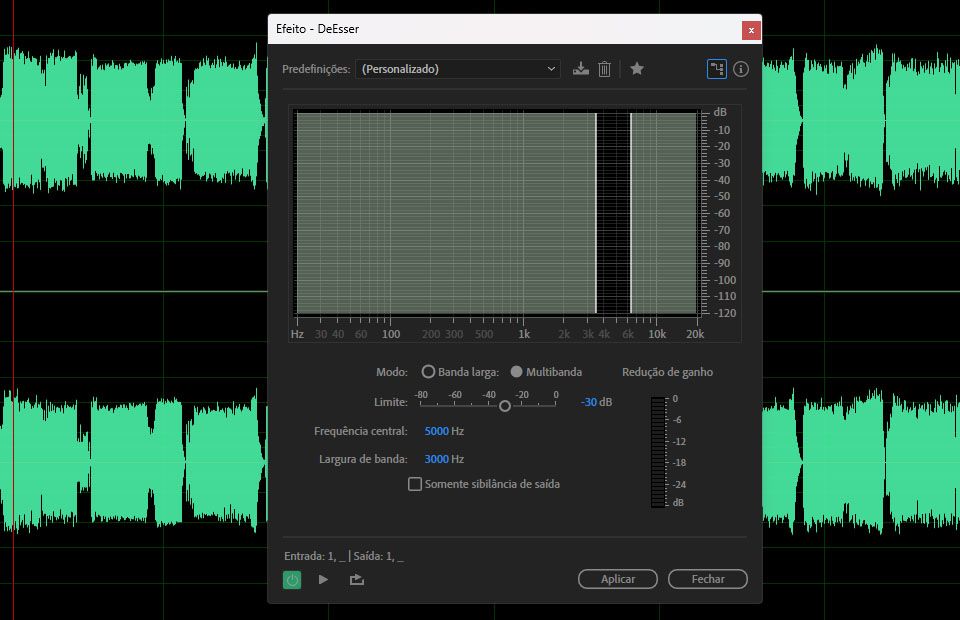Open the effect info icon
This screenshot has width=960, height=620.
click(x=741, y=69)
